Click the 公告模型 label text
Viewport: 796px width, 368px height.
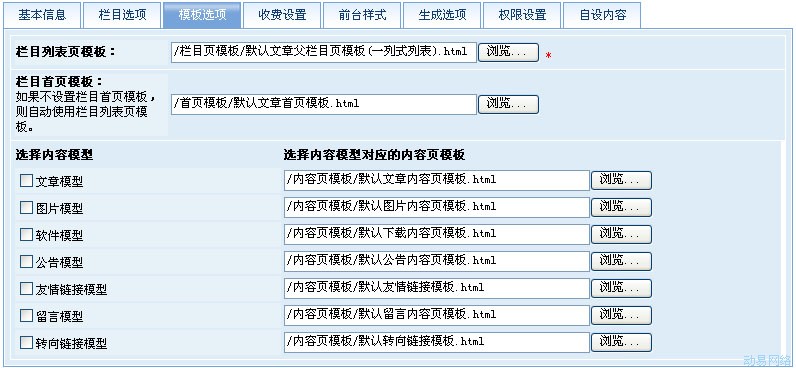(59, 262)
